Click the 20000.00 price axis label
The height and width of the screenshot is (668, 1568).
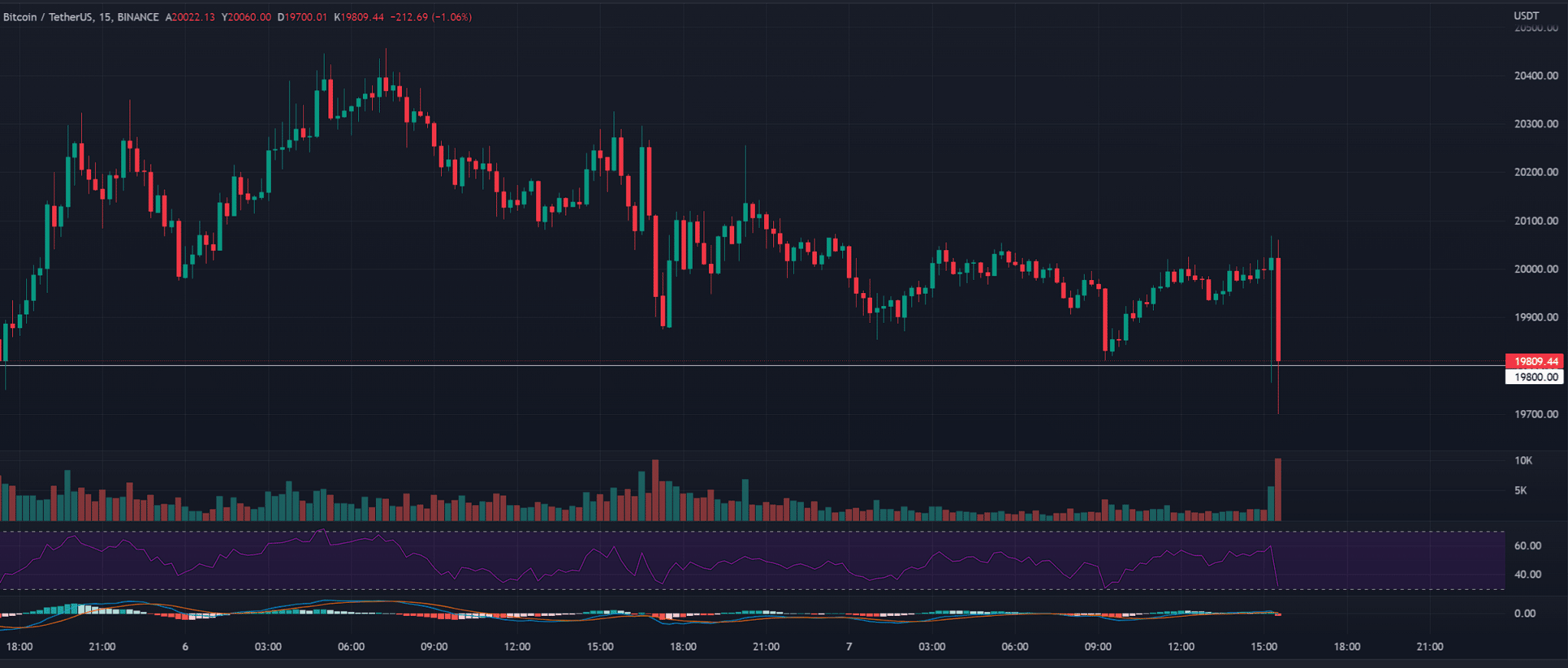[x=1536, y=269]
